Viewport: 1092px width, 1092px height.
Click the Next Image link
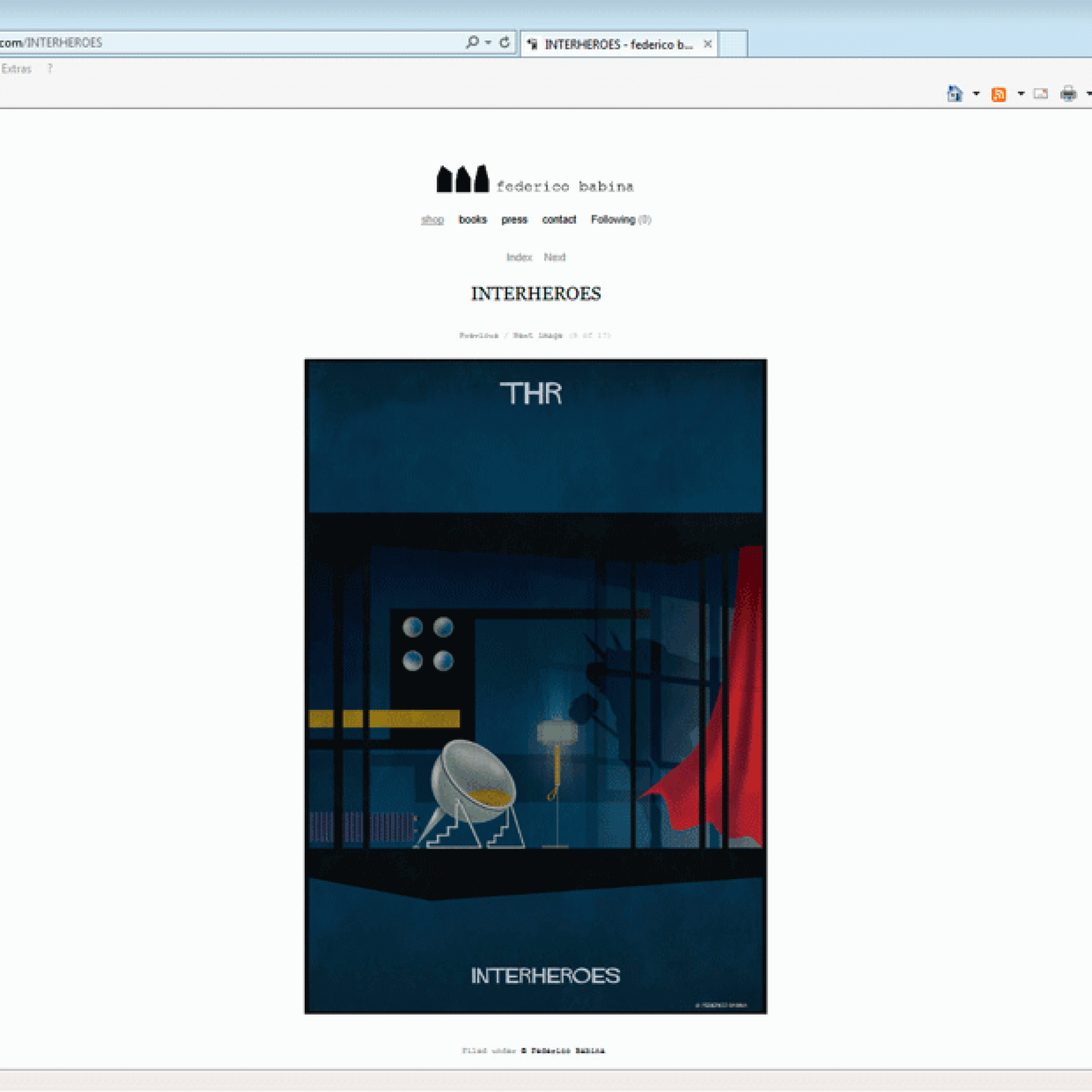click(x=537, y=336)
